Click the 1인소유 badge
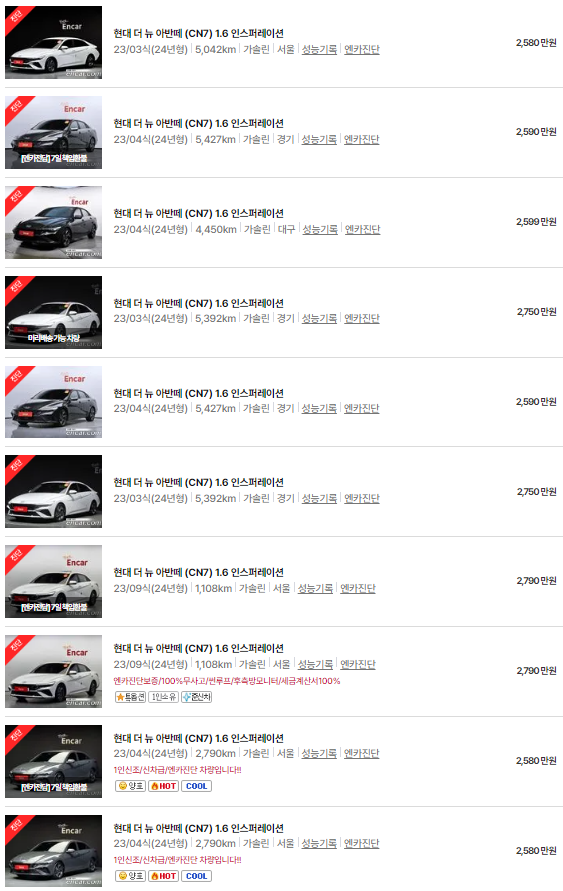Image resolution: width=563 pixels, height=891 pixels. [x=164, y=697]
